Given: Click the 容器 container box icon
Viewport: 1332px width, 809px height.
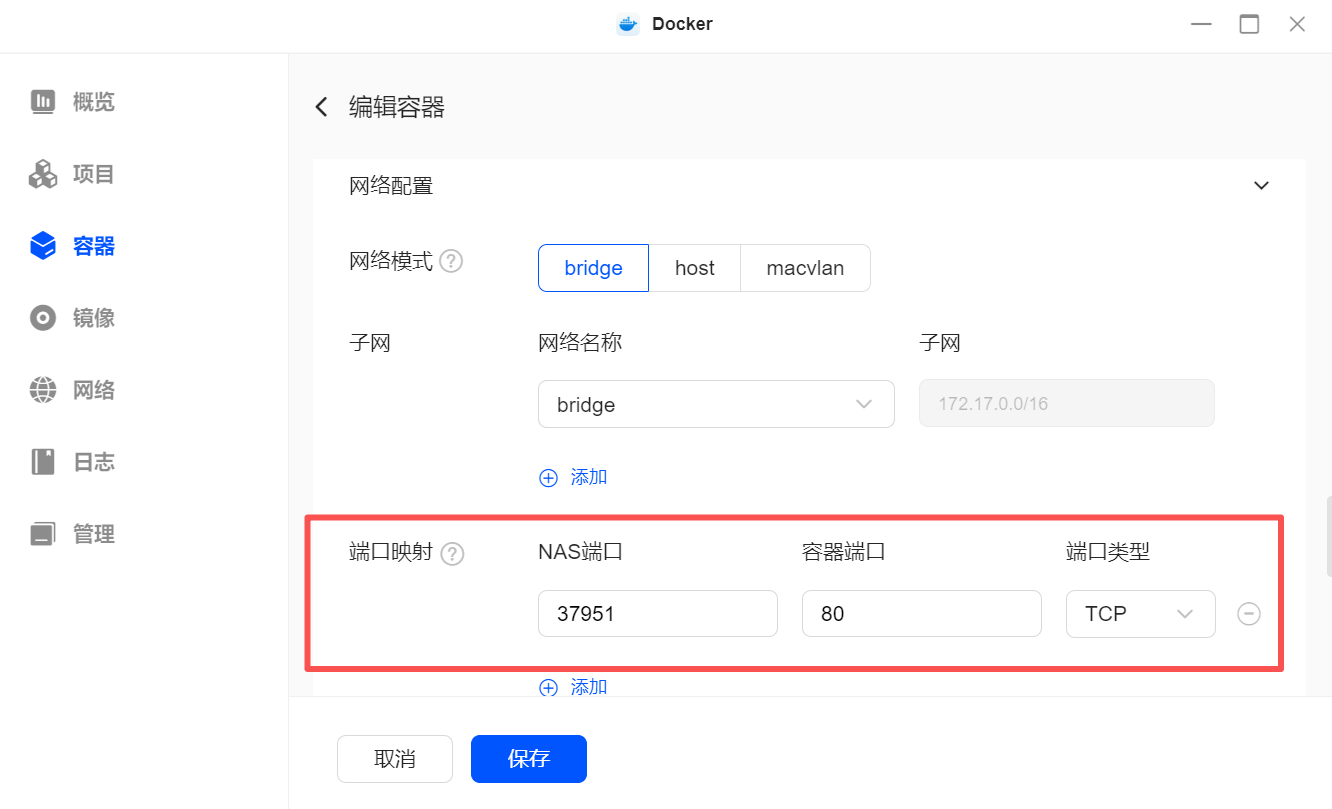Looking at the screenshot, I should (x=43, y=246).
